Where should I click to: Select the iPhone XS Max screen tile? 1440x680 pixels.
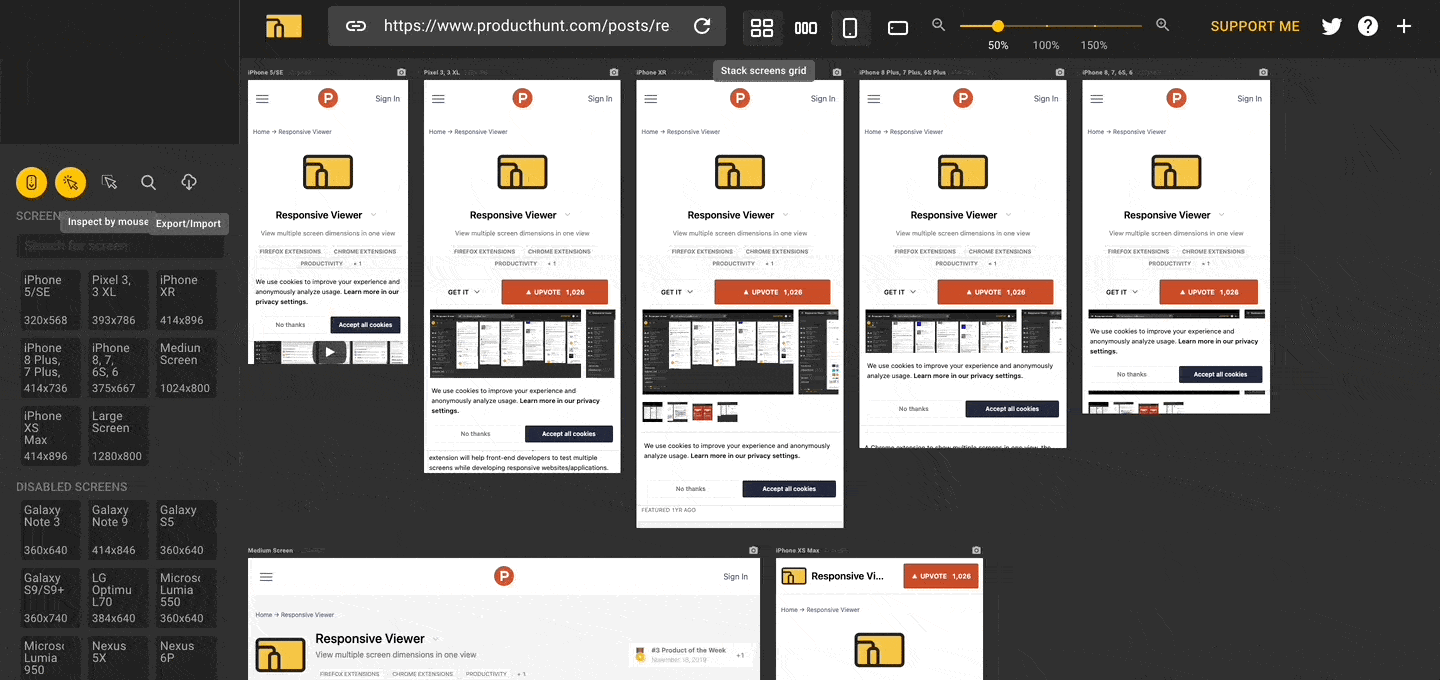(x=49, y=436)
